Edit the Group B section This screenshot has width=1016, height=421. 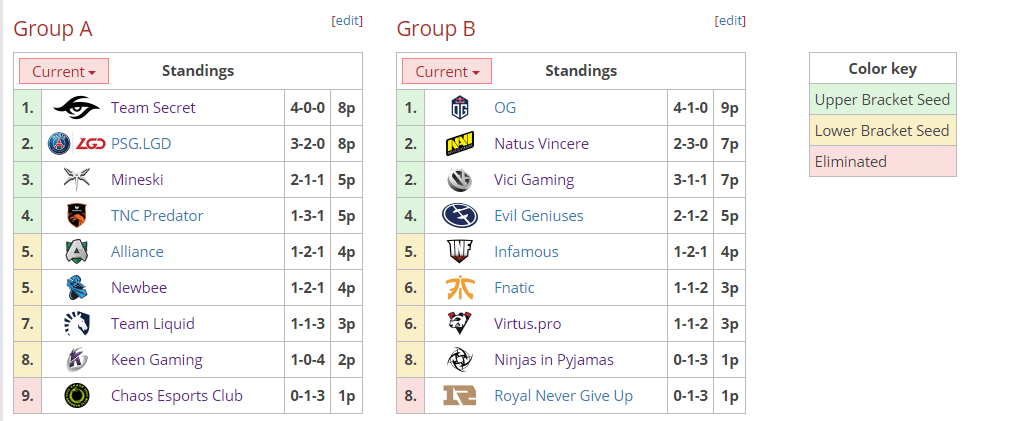(730, 21)
